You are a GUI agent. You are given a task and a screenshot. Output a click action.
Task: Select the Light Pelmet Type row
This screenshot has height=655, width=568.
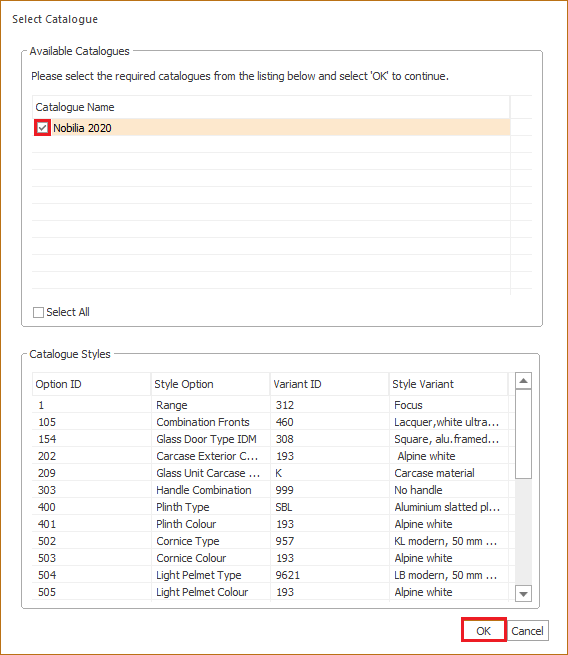click(270, 575)
